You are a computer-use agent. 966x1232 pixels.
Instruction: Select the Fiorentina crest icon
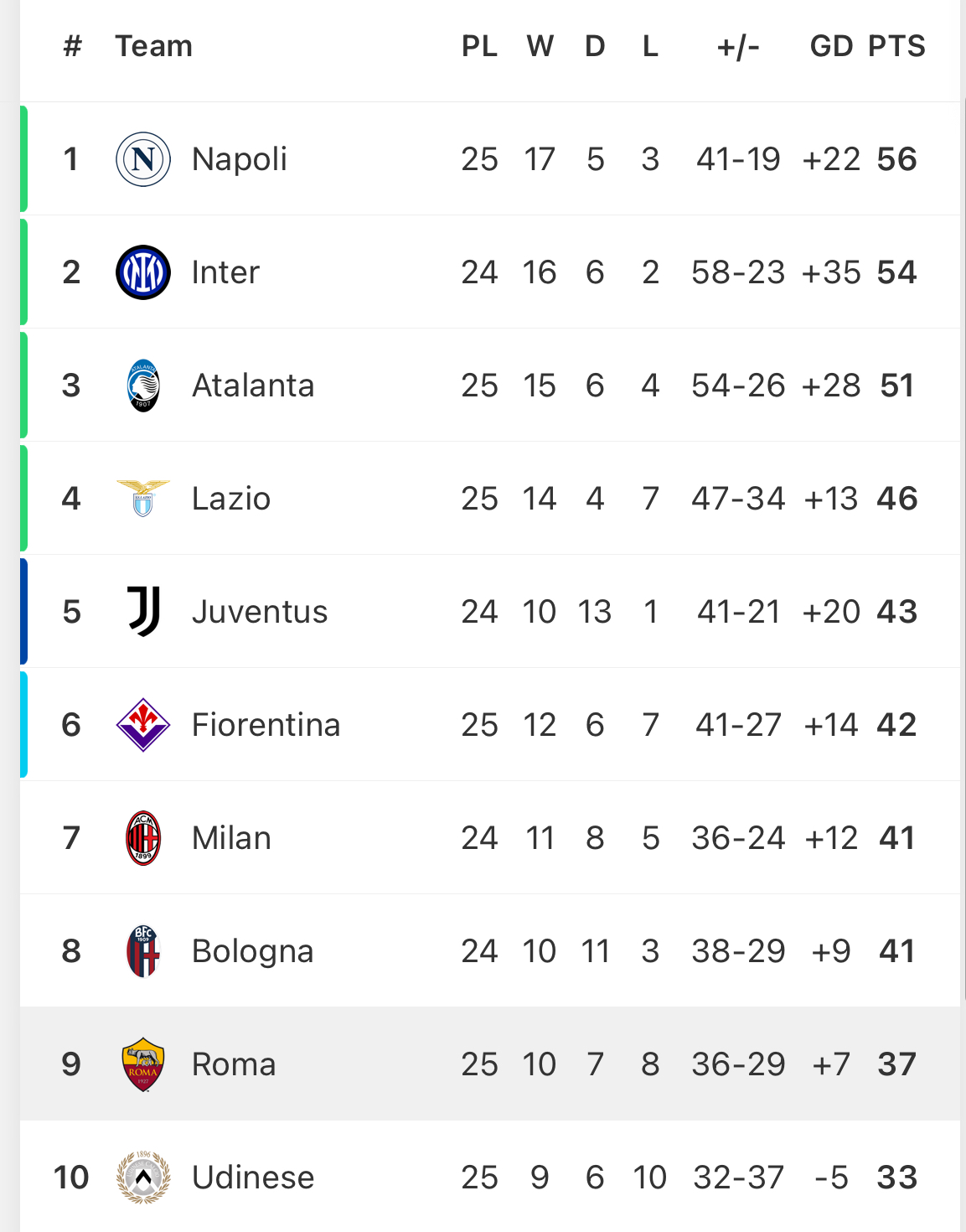click(143, 725)
